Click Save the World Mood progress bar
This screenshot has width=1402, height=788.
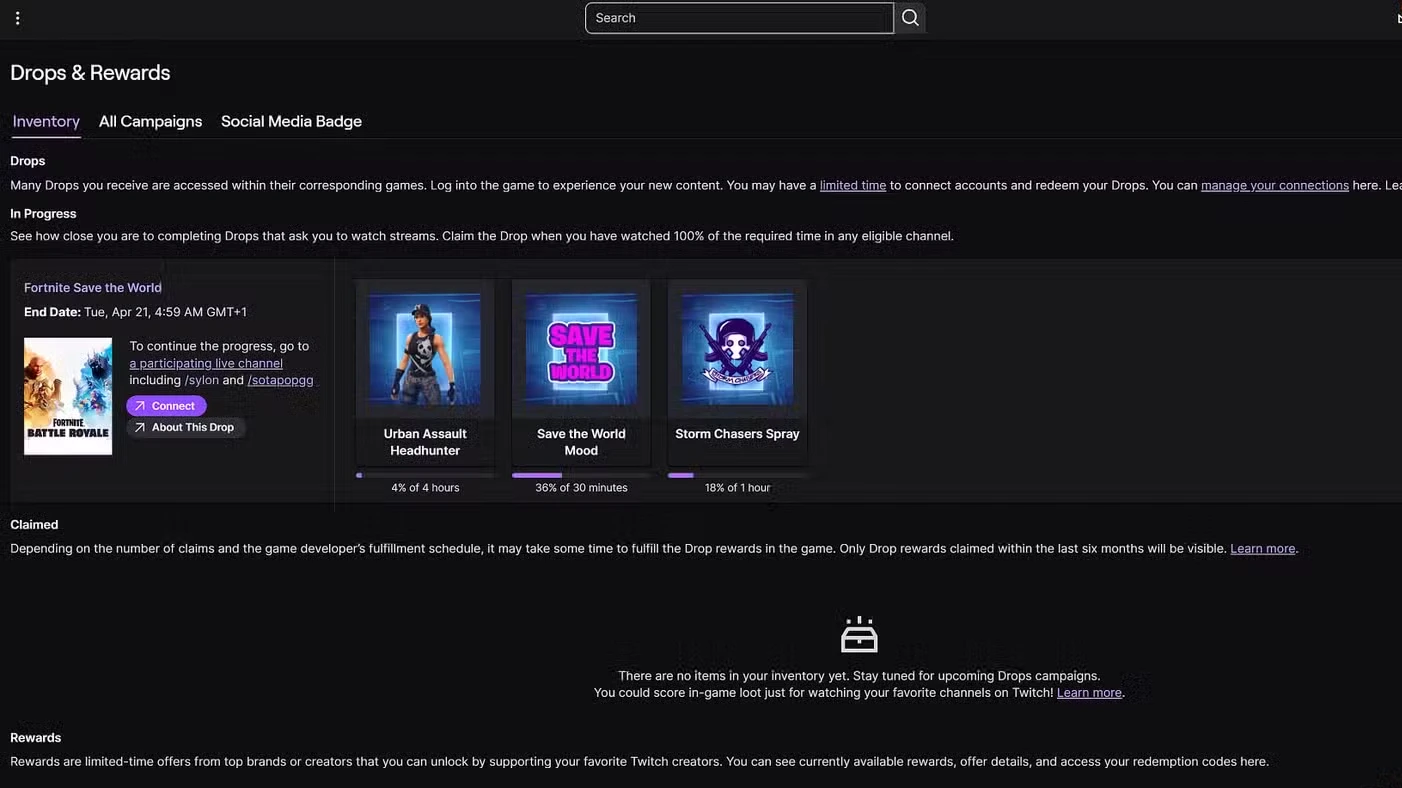[581, 475]
